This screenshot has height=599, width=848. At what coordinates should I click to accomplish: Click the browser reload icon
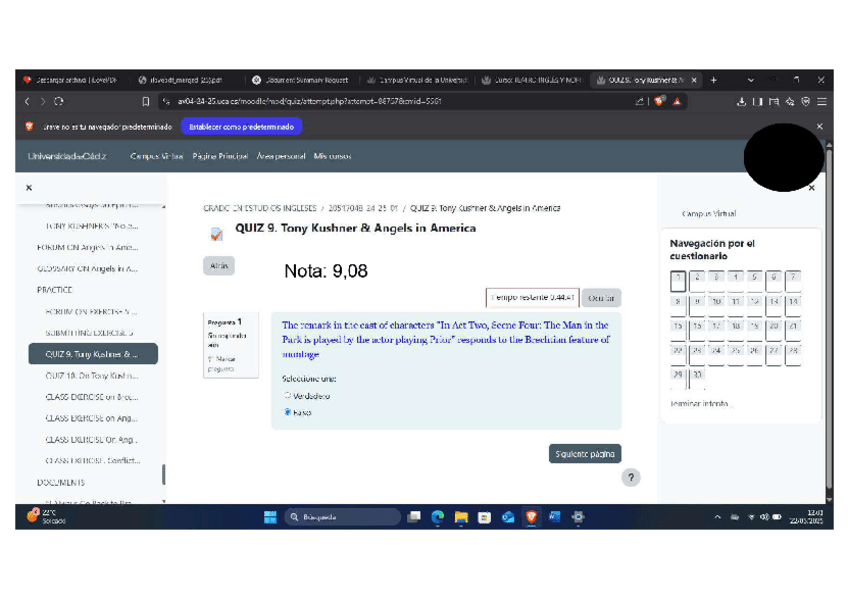59,101
